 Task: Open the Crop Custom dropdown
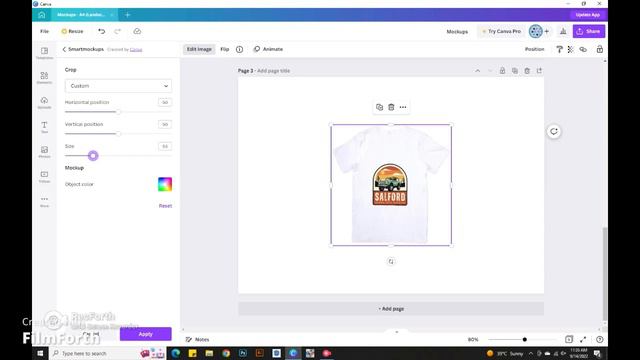[118, 86]
